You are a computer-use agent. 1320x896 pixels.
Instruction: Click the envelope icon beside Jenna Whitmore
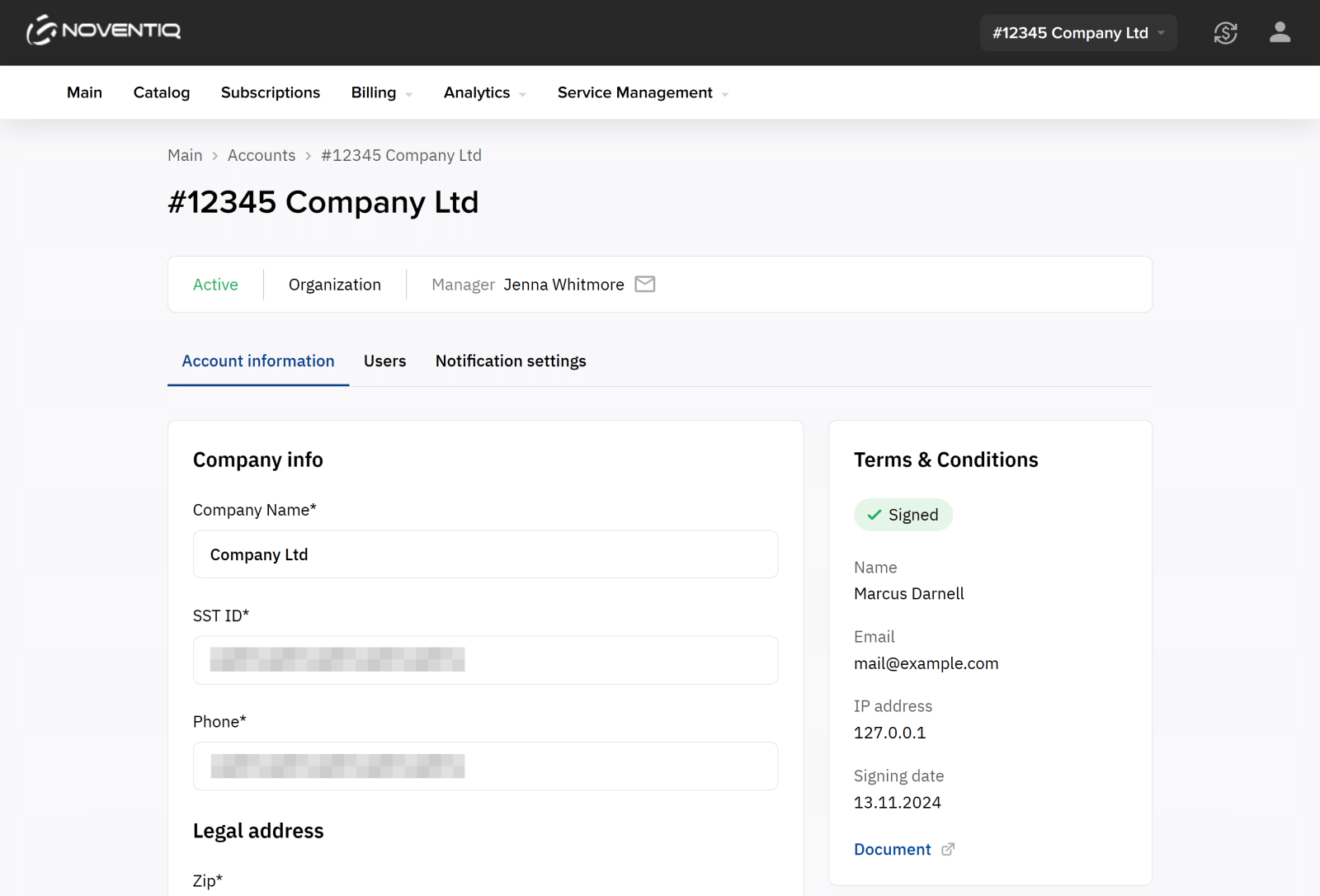tap(645, 285)
